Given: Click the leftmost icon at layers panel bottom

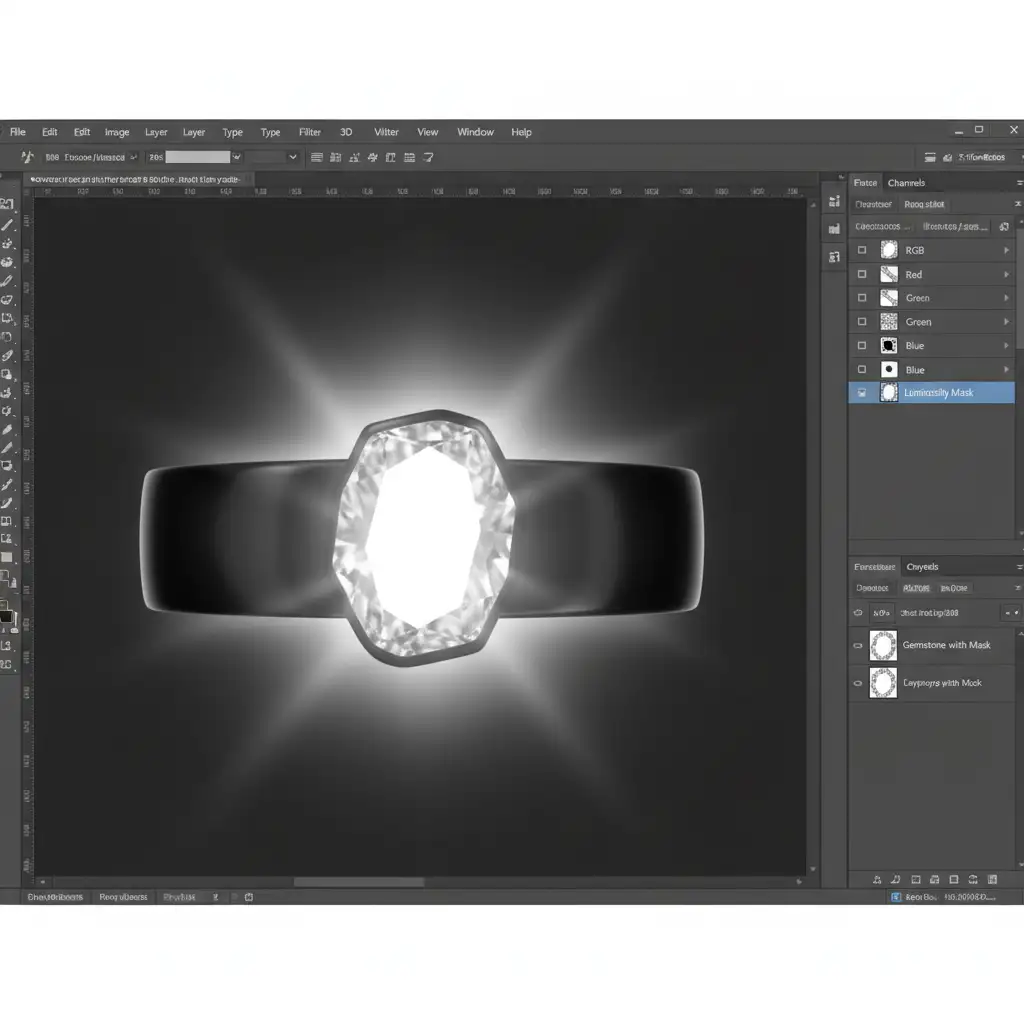Looking at the screenshot, I should (x=877, y=880).
